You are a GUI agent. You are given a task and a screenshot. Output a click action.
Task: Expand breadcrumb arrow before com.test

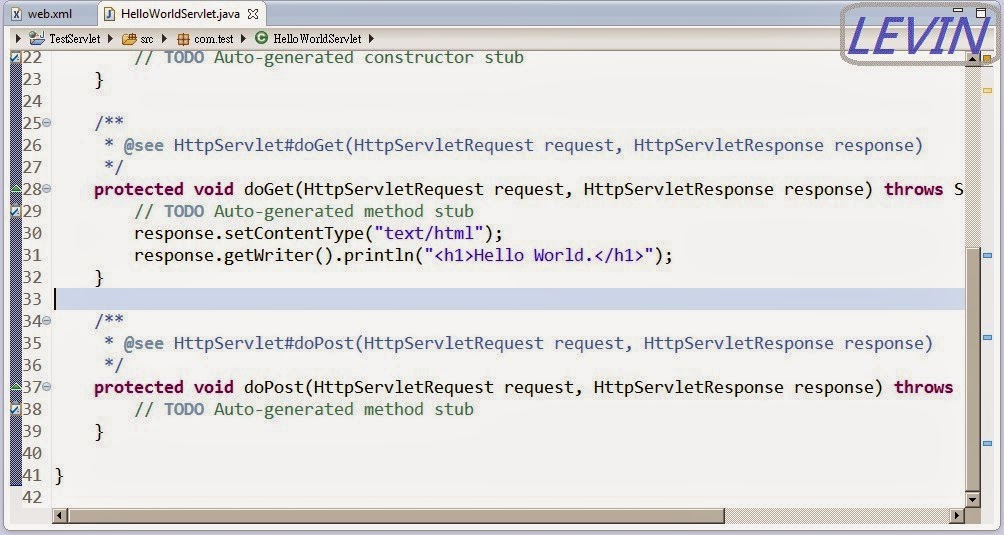point(165,39)
